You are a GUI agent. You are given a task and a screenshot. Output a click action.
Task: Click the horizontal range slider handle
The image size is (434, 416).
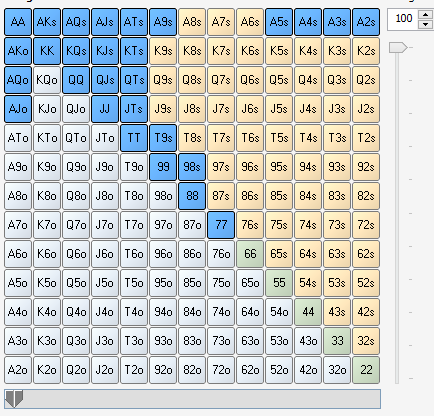click(x=14, y=399)
